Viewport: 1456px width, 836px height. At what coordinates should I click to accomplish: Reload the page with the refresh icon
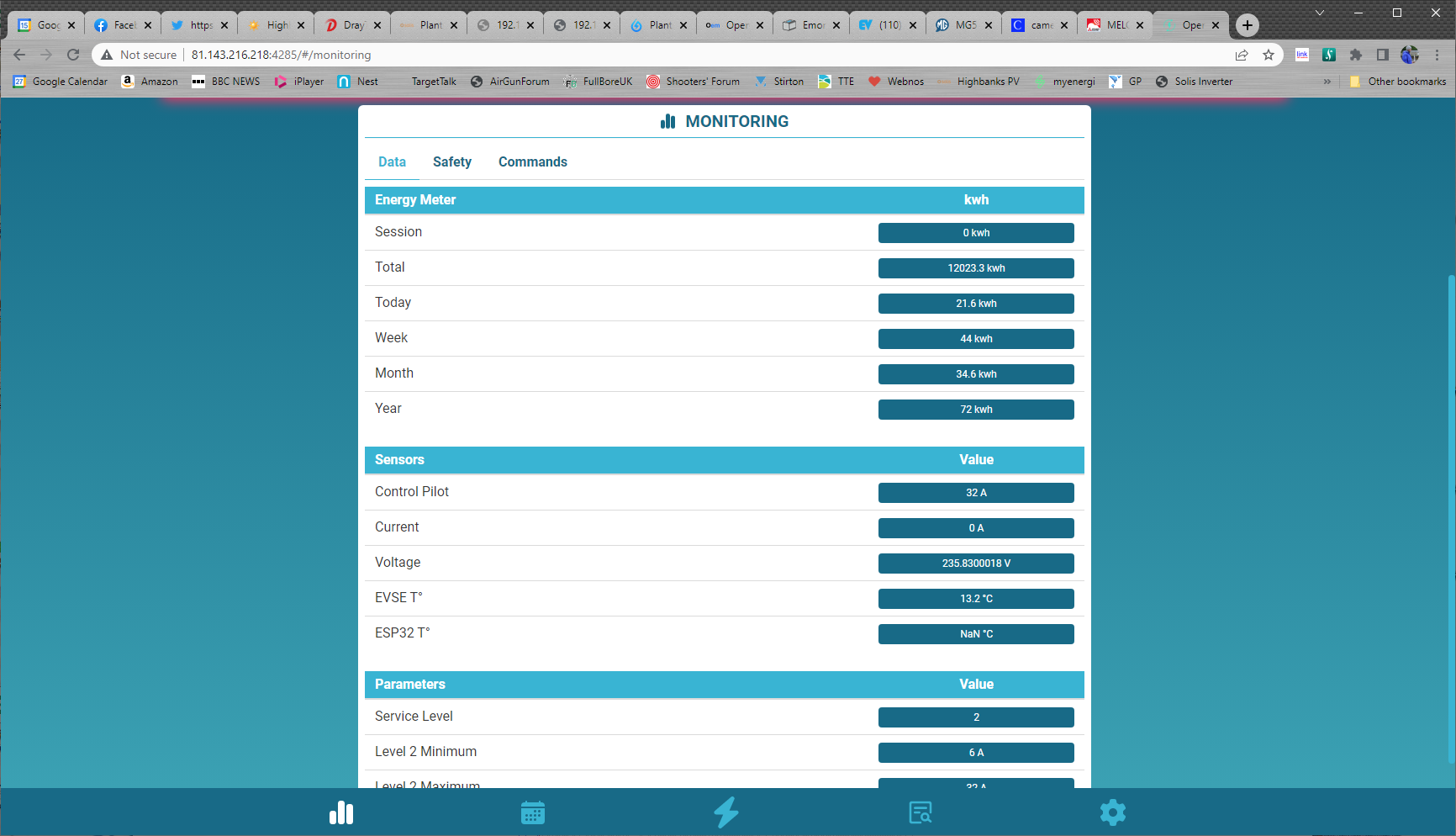(73, 55)
